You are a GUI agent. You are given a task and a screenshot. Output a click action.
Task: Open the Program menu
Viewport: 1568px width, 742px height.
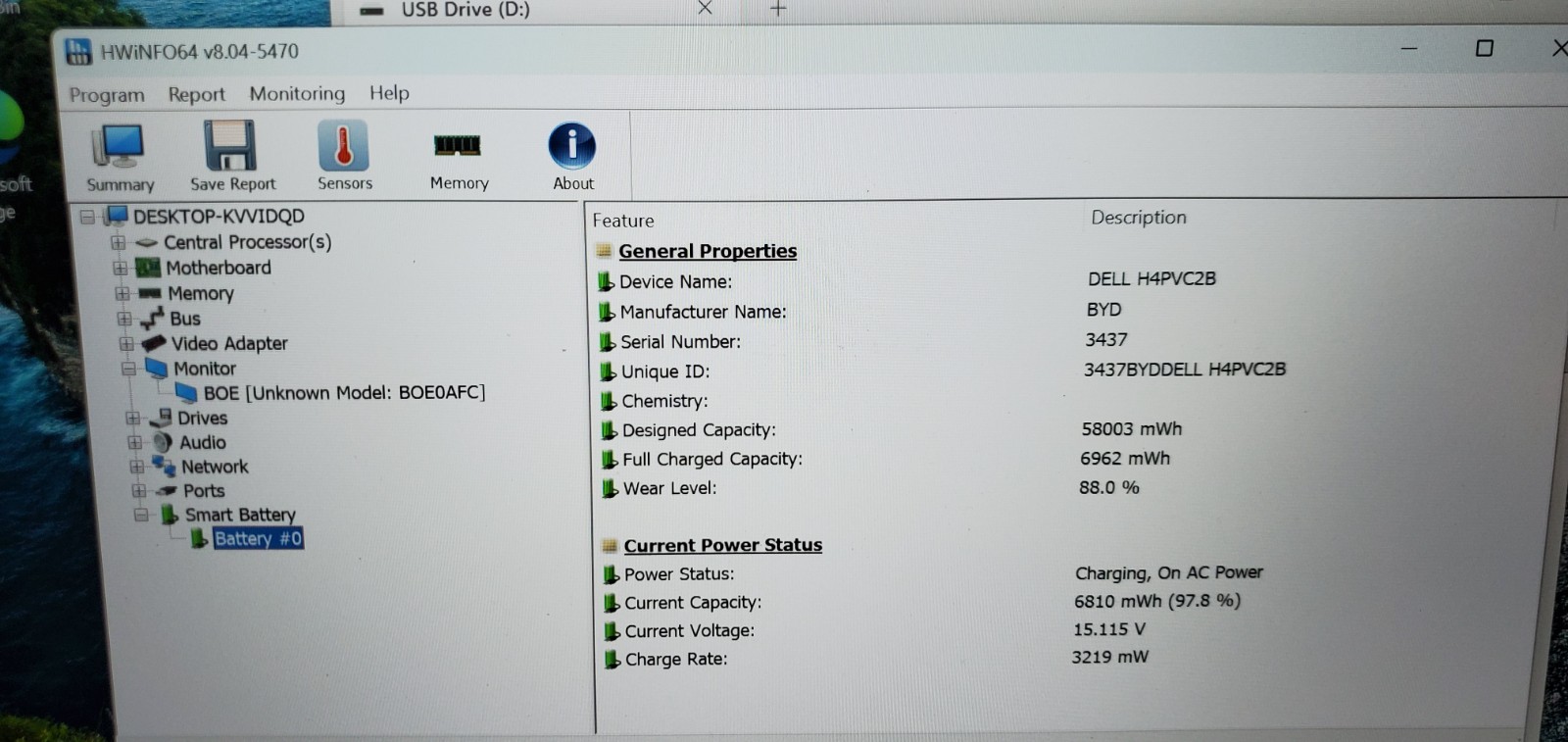point(107,95)
